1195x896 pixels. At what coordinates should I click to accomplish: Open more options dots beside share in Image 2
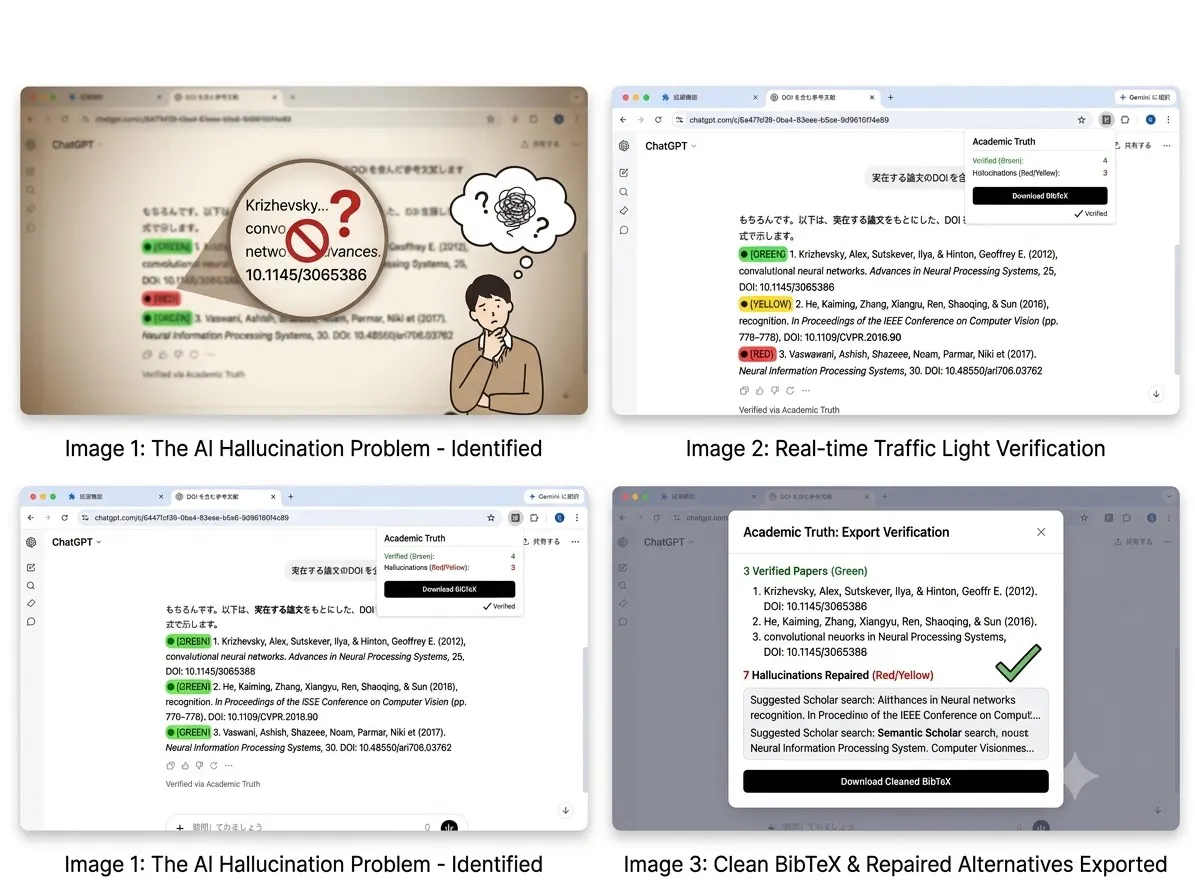(1167, 146)
